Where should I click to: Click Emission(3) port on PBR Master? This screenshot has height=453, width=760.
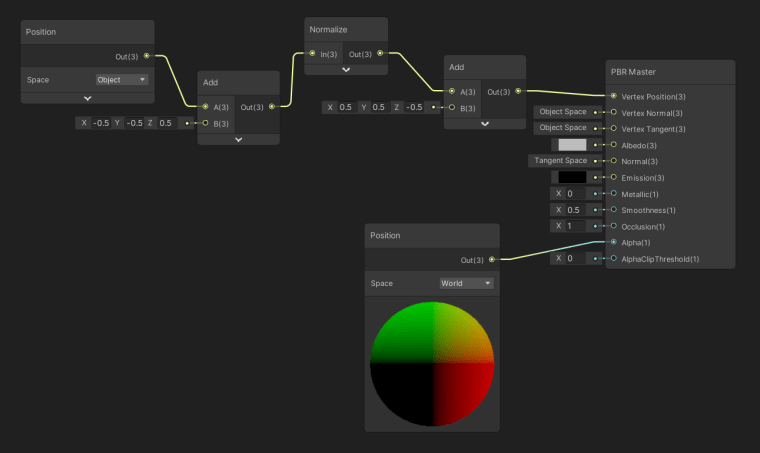pyautogui.click(x=614, y=177)
